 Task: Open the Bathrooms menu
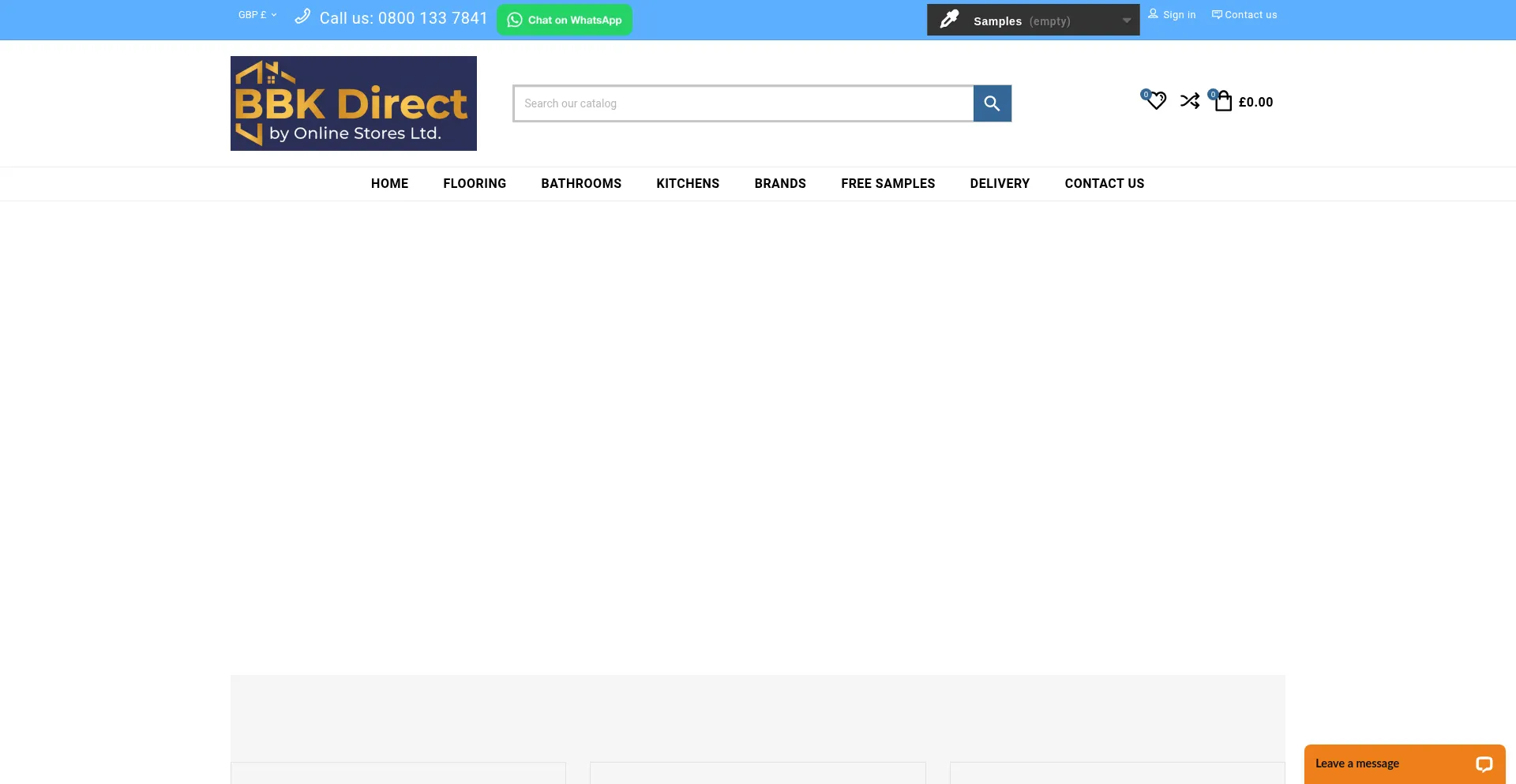[581, 184]
